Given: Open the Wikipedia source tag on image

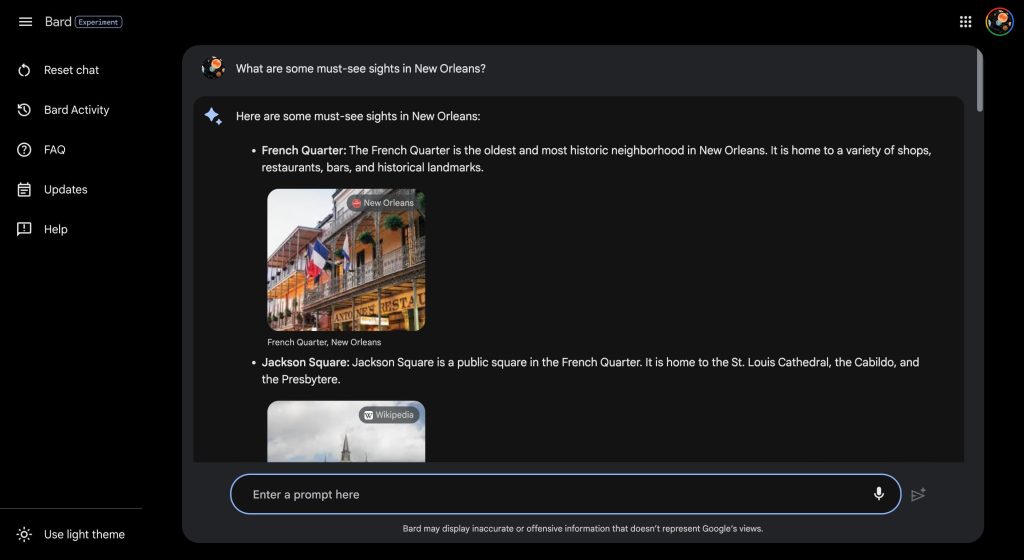Looking at the screenshot, I should point(389,415).
